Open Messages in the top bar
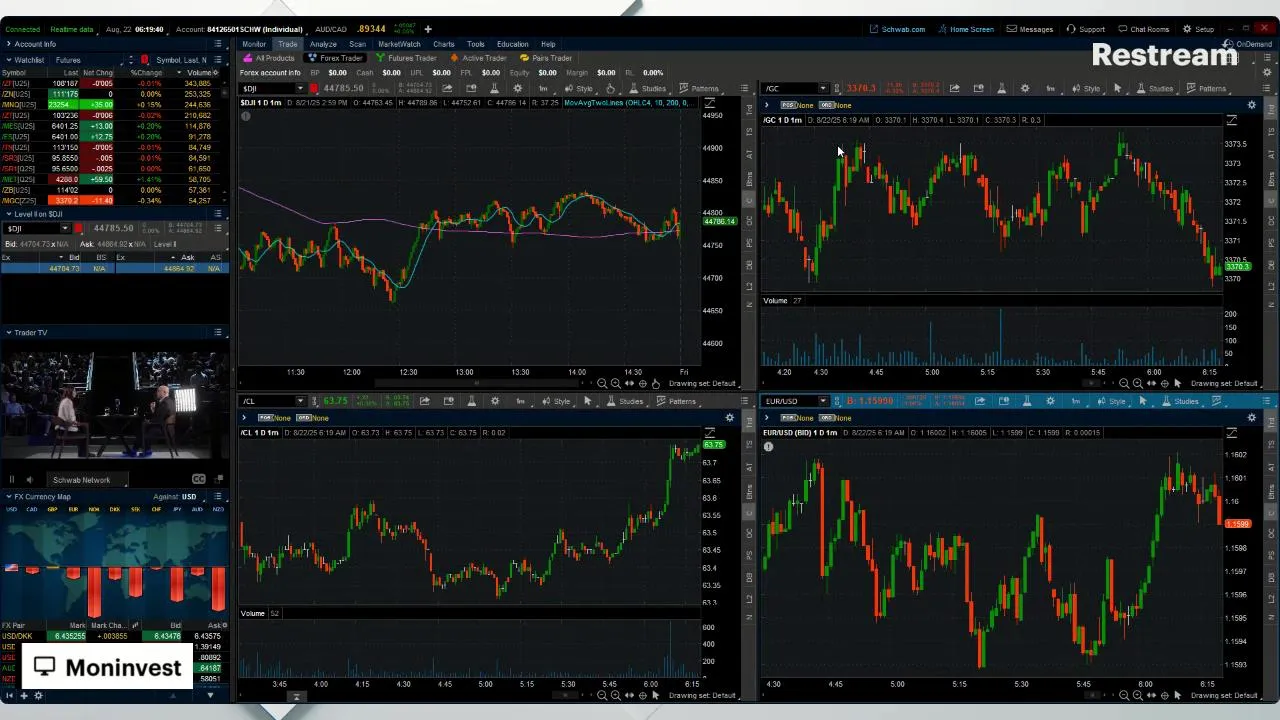 1029,29
